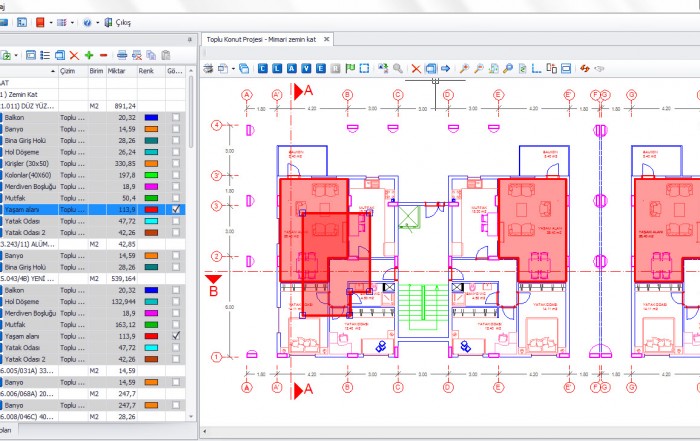Viewport: 700px width, 441px height.
Task: Click the blue 'L' layer button
Action: point(277,68)
